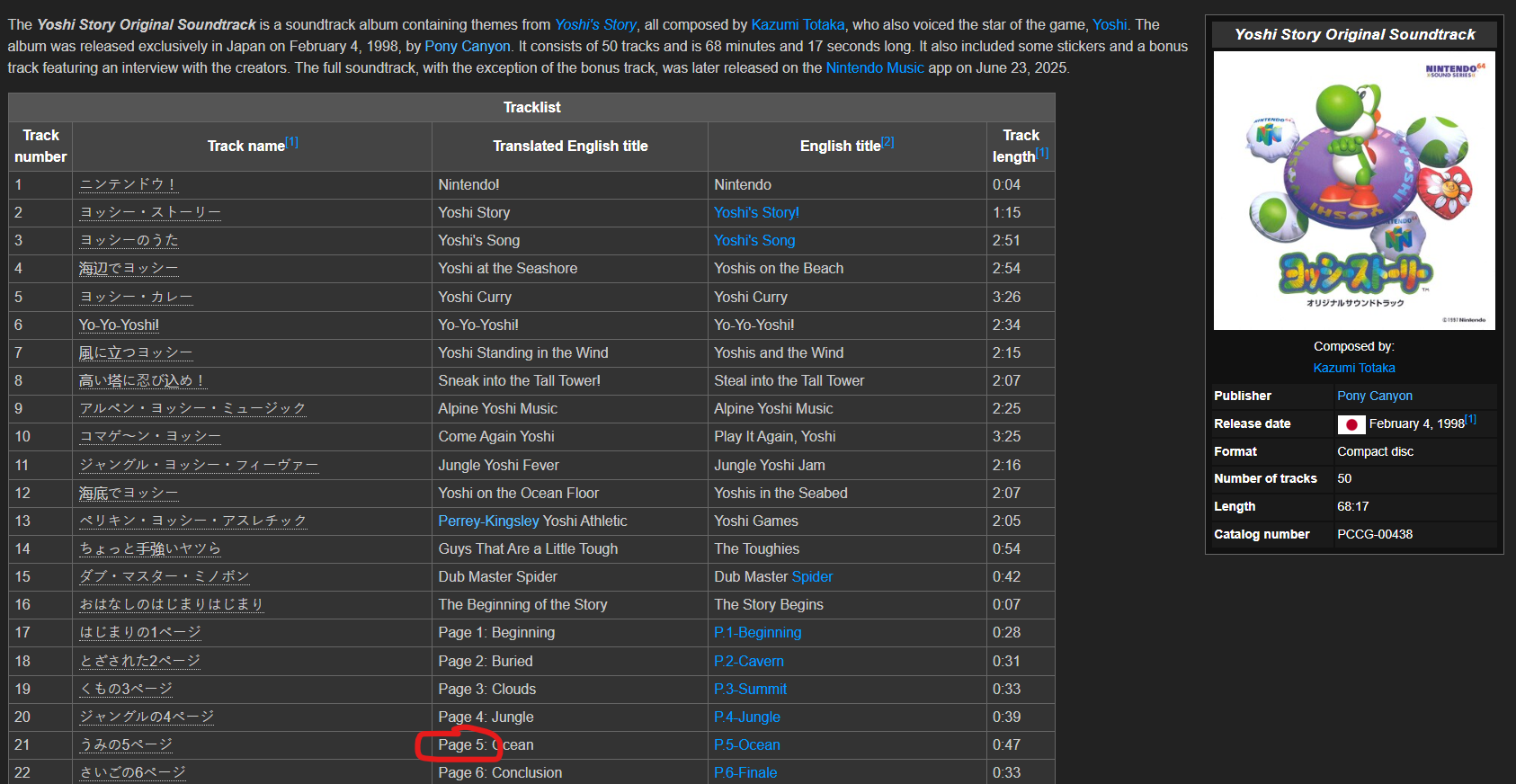Click translated title Jungle Yoshi Fever
Image resolution: width=1516 pixels, height=784 pixels.
tap(498, 465)
